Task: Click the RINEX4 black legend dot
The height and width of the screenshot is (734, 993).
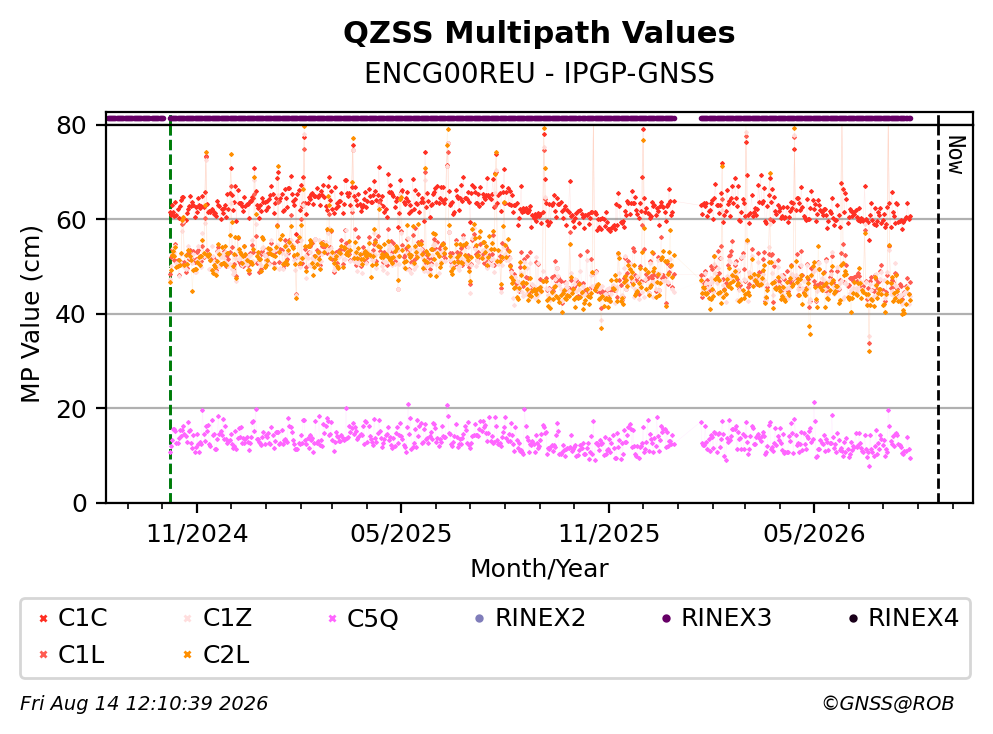Action: [853, 618]
